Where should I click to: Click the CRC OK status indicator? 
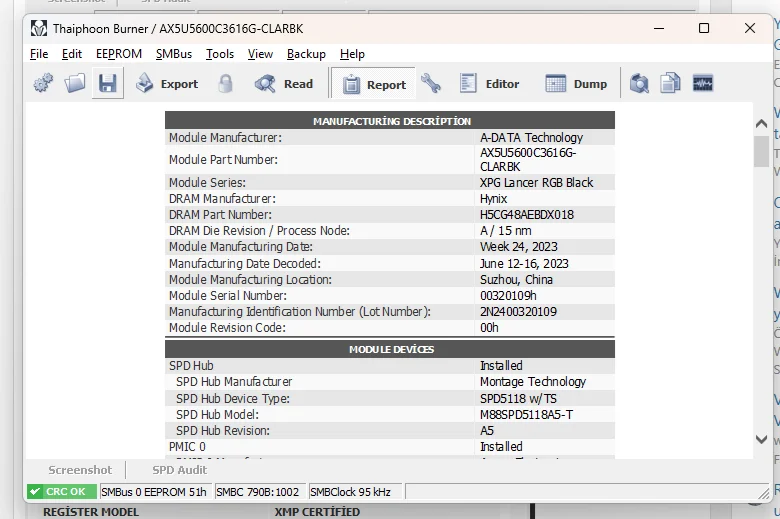62,492
